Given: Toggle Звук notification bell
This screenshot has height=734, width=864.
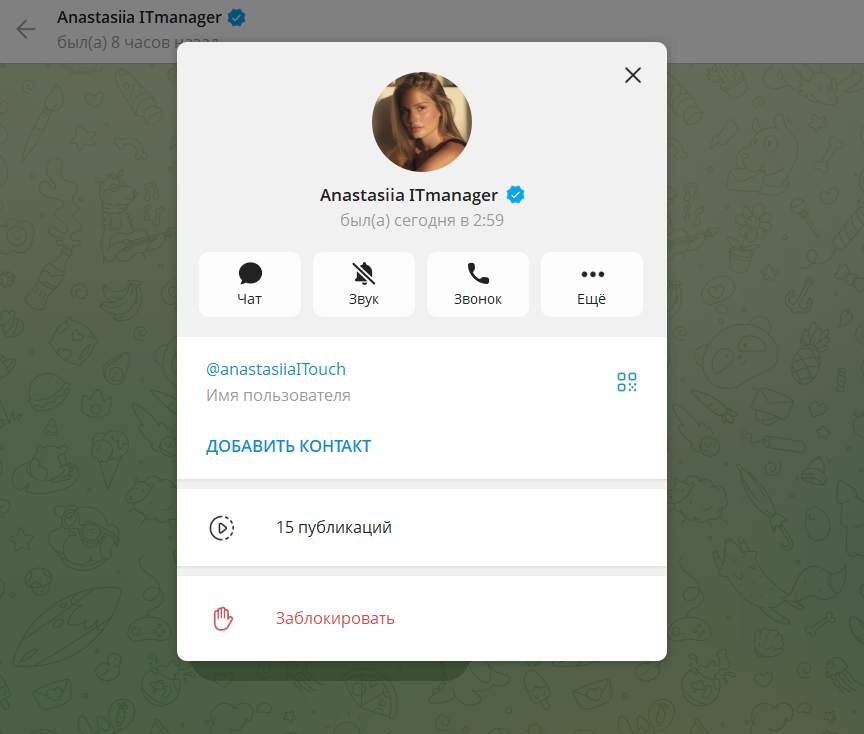Looking at the screenshot, I should tap(364, 284).
